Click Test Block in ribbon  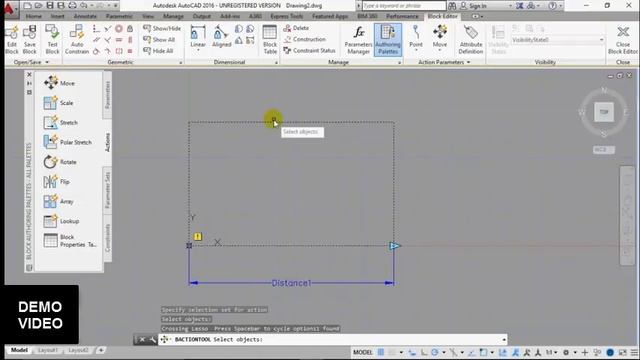(52, 40)
